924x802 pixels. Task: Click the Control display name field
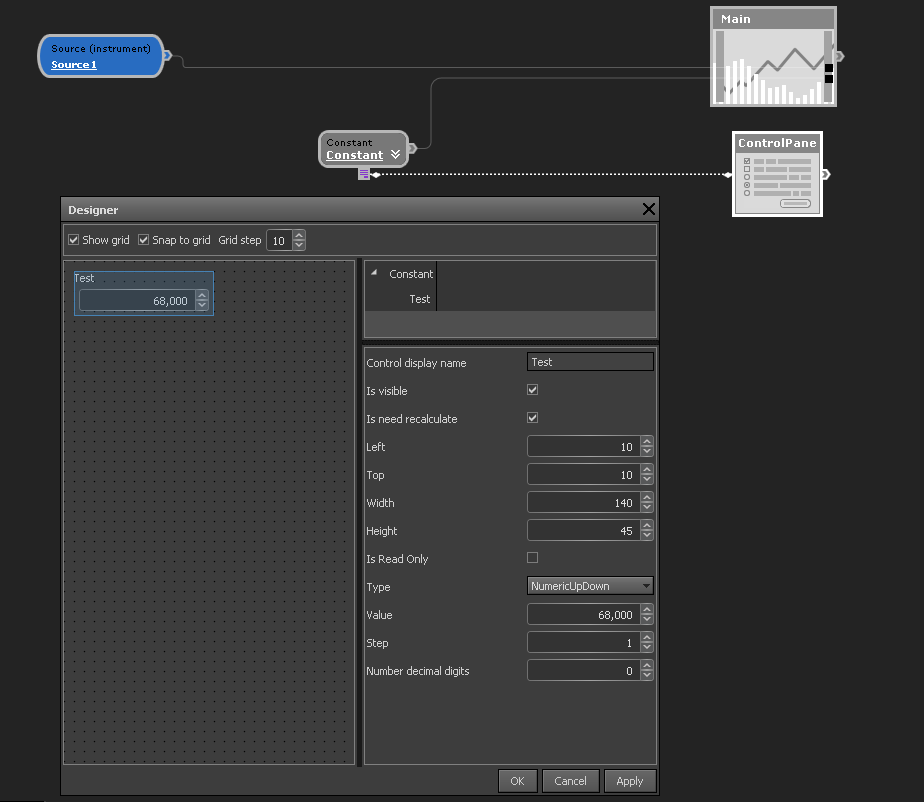(x=590, y=362)
